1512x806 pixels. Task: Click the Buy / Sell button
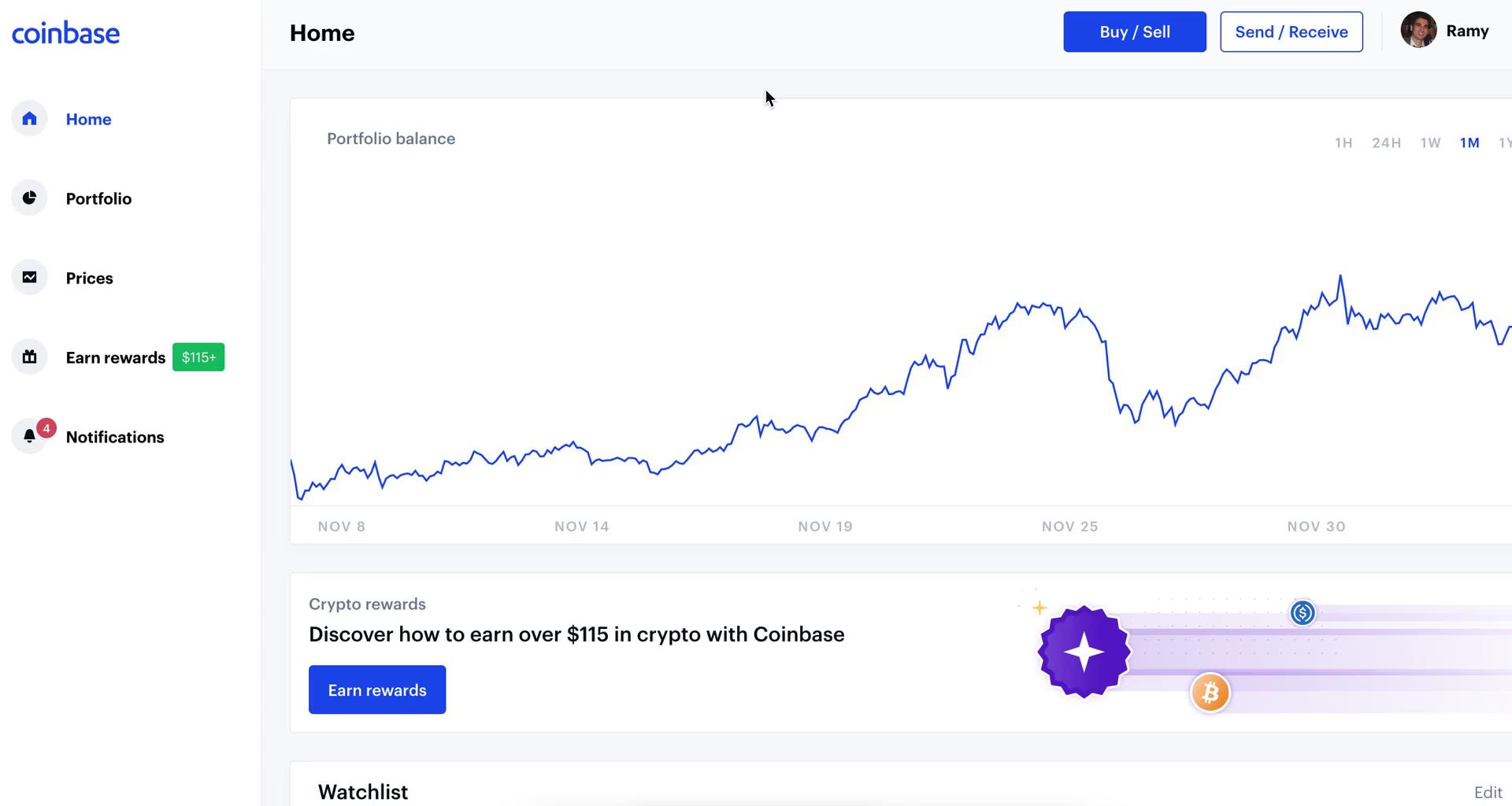click(1134, 31)
